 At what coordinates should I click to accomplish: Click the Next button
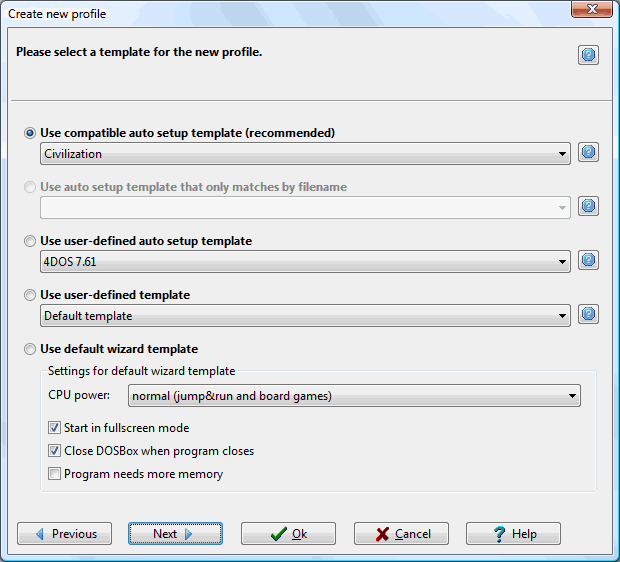click(x=175, y=534)
